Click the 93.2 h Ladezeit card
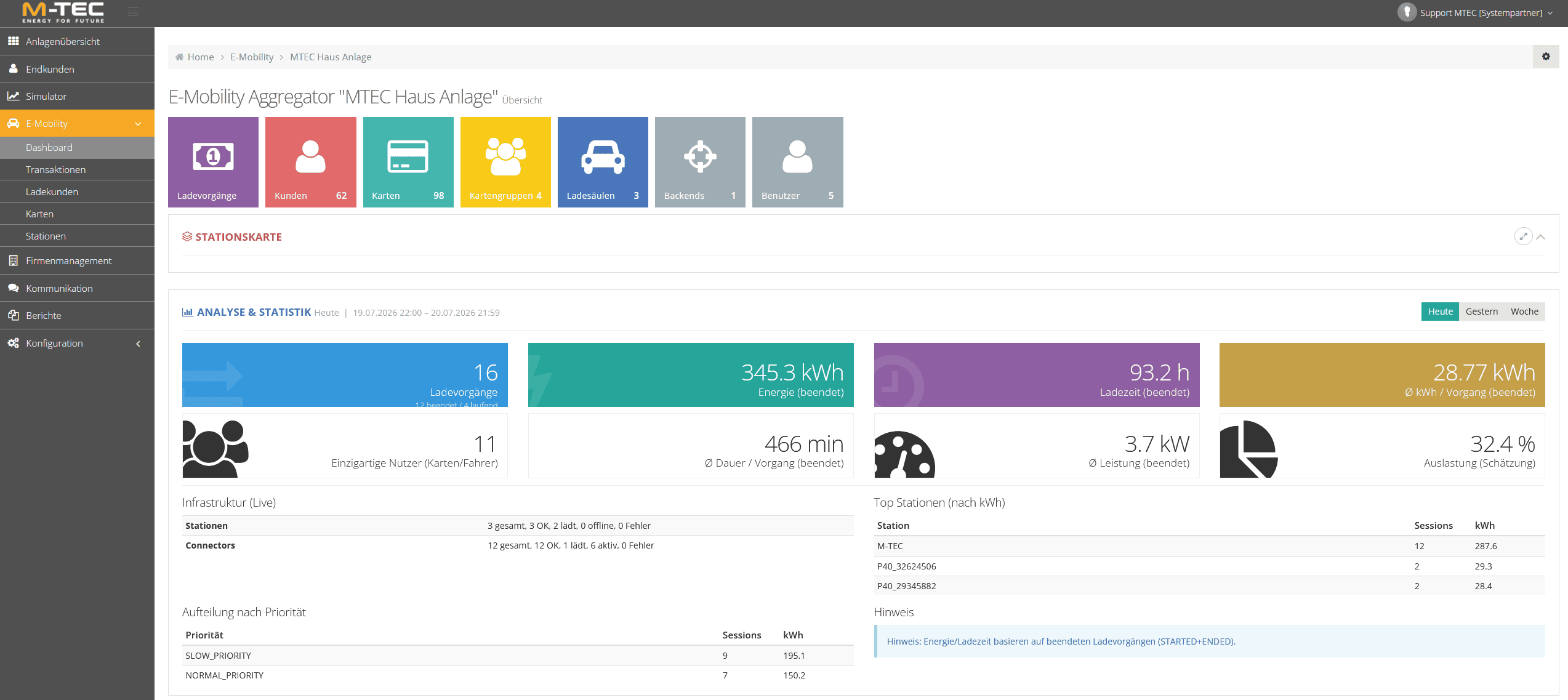Image resolution: width=1568 pixels, height=700 pixels. pyautogui.click(x=1037, y=375)
